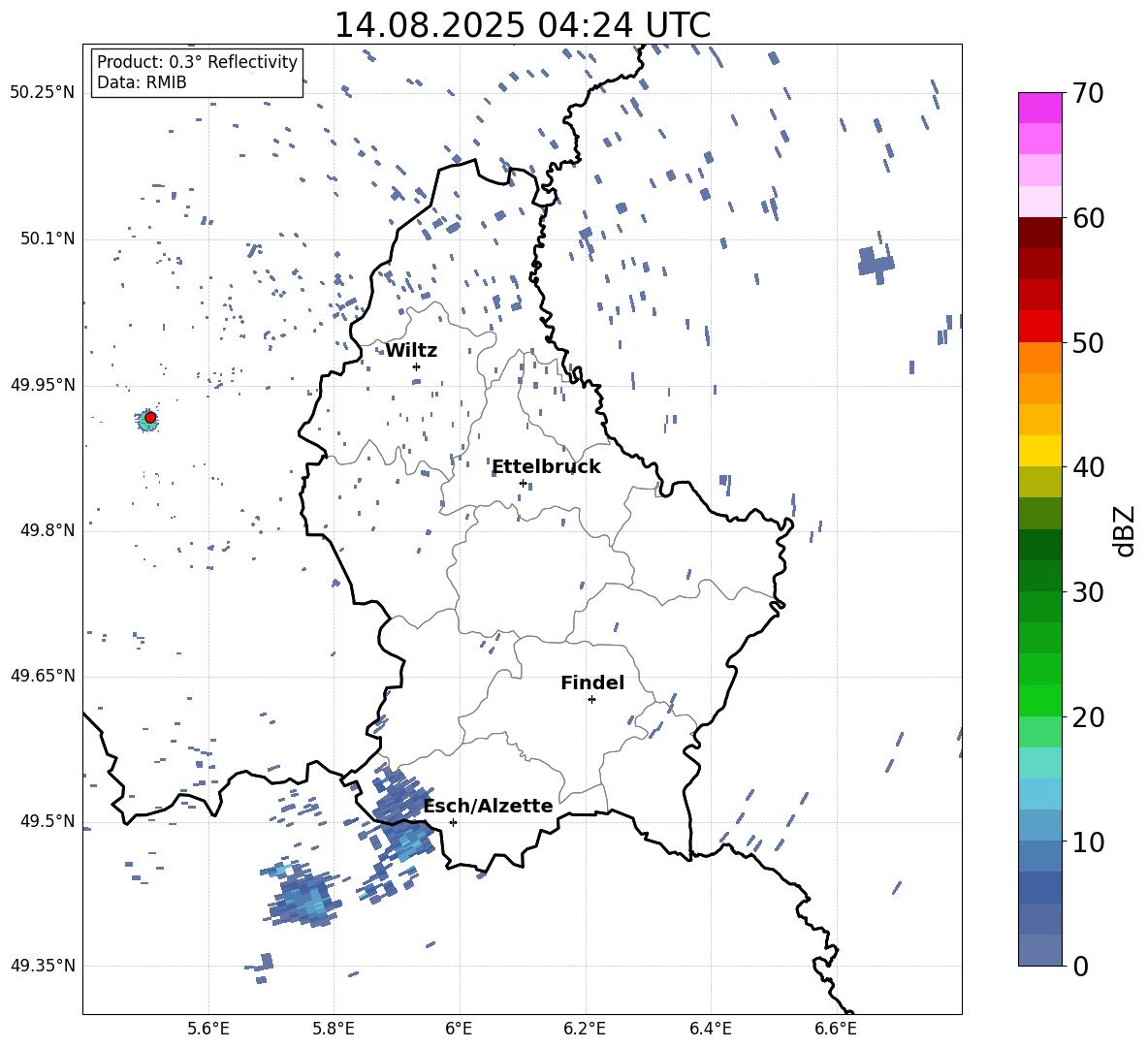The width and height of the screenshot is (1148, 1048).
Task: Click the yellow colorbar swatch above 40
Action: (1039, 451)
